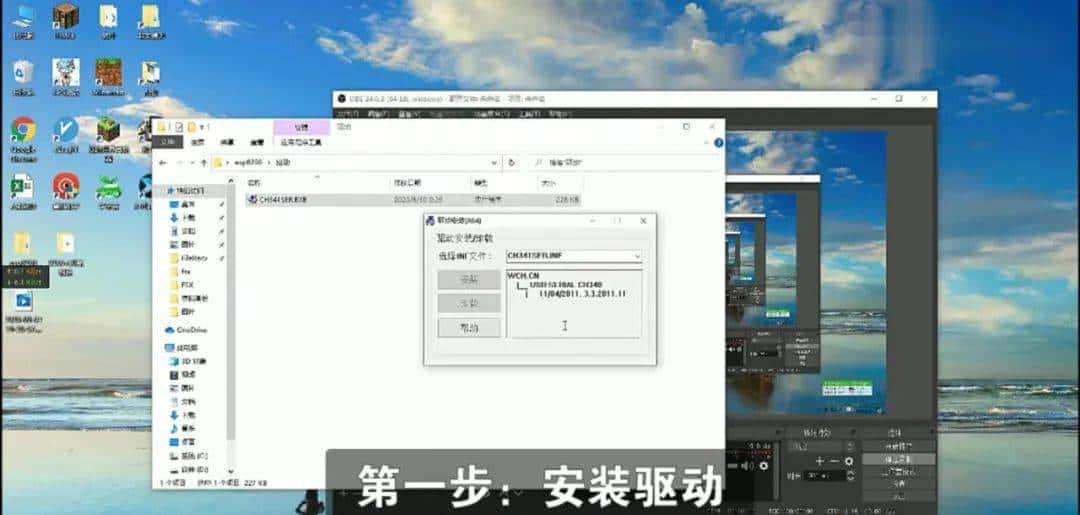Click the Uninstall button in driver dialog
The height and width of the screenshot is (515, 1080).
(x=469, y=304)
